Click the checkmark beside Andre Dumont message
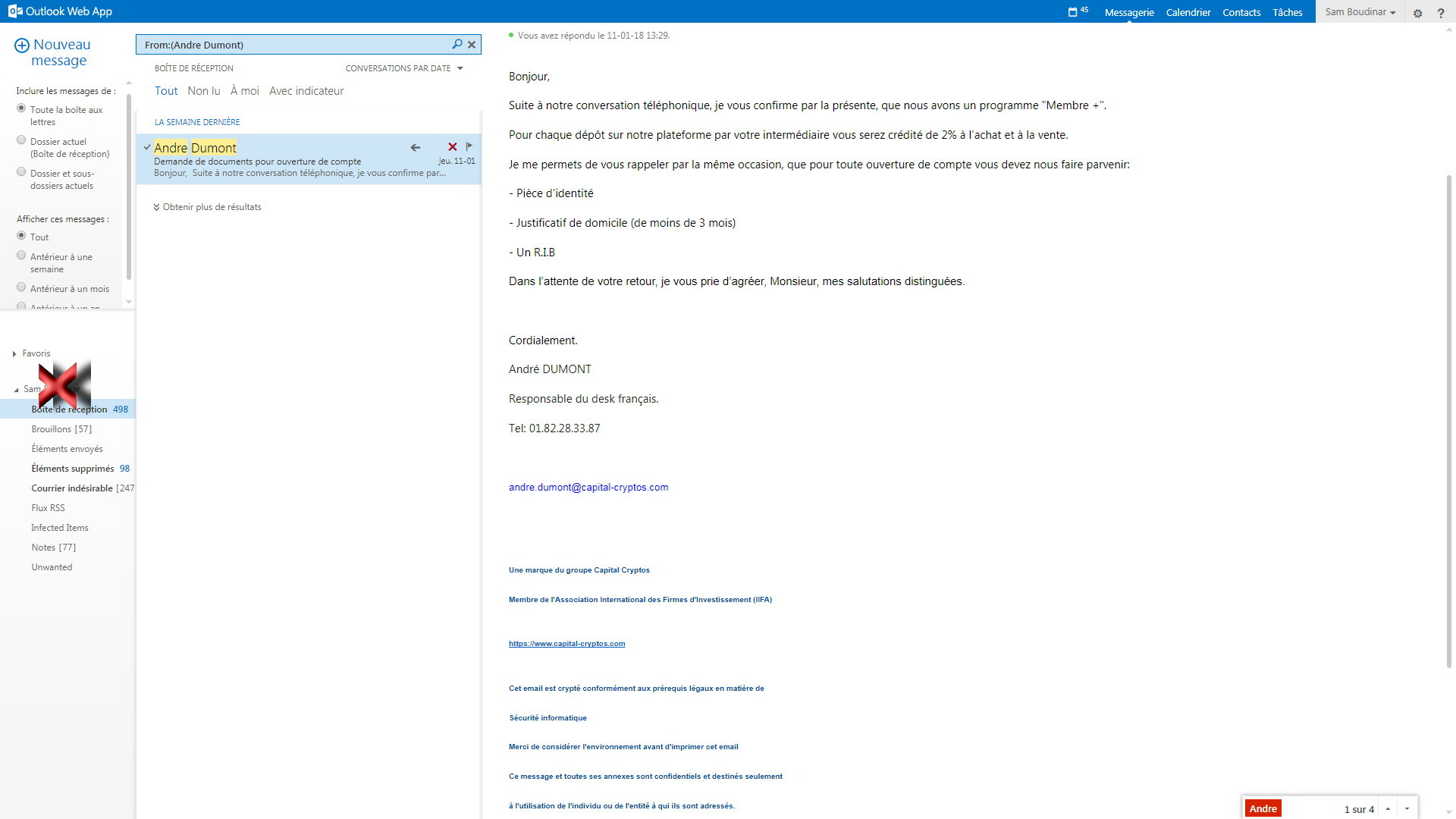This screenshot has height=819, width=1456. click(147, 147)
